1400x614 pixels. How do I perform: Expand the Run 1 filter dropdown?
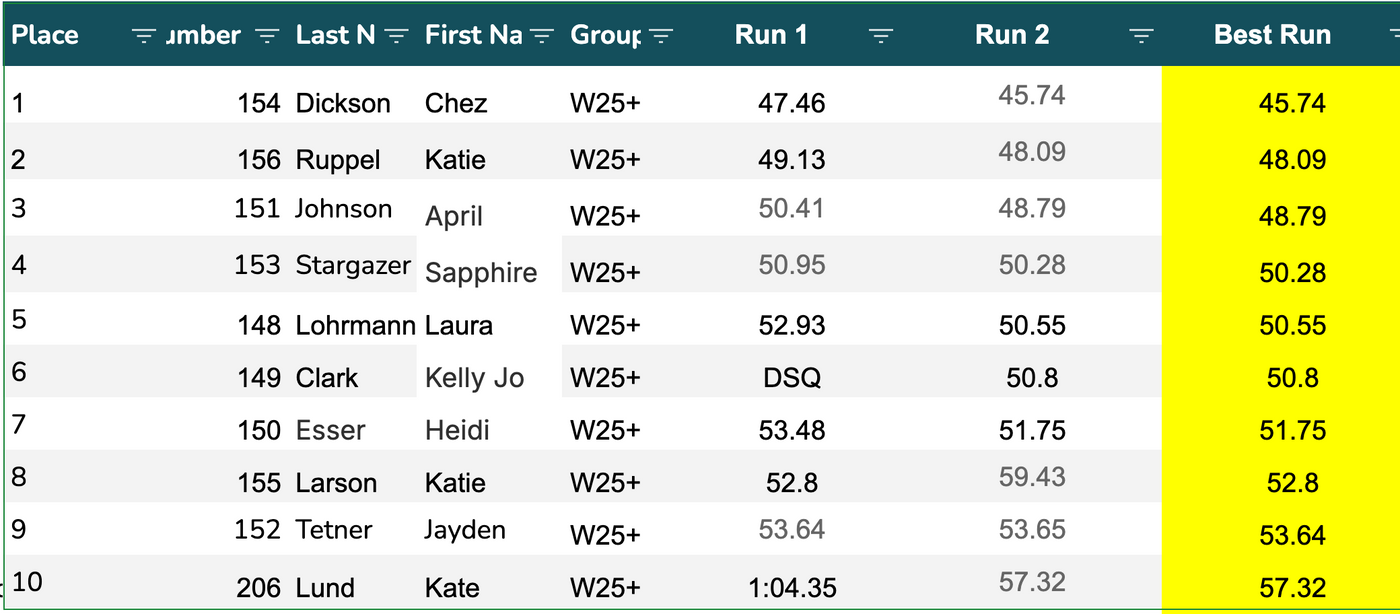click(880, 36)
